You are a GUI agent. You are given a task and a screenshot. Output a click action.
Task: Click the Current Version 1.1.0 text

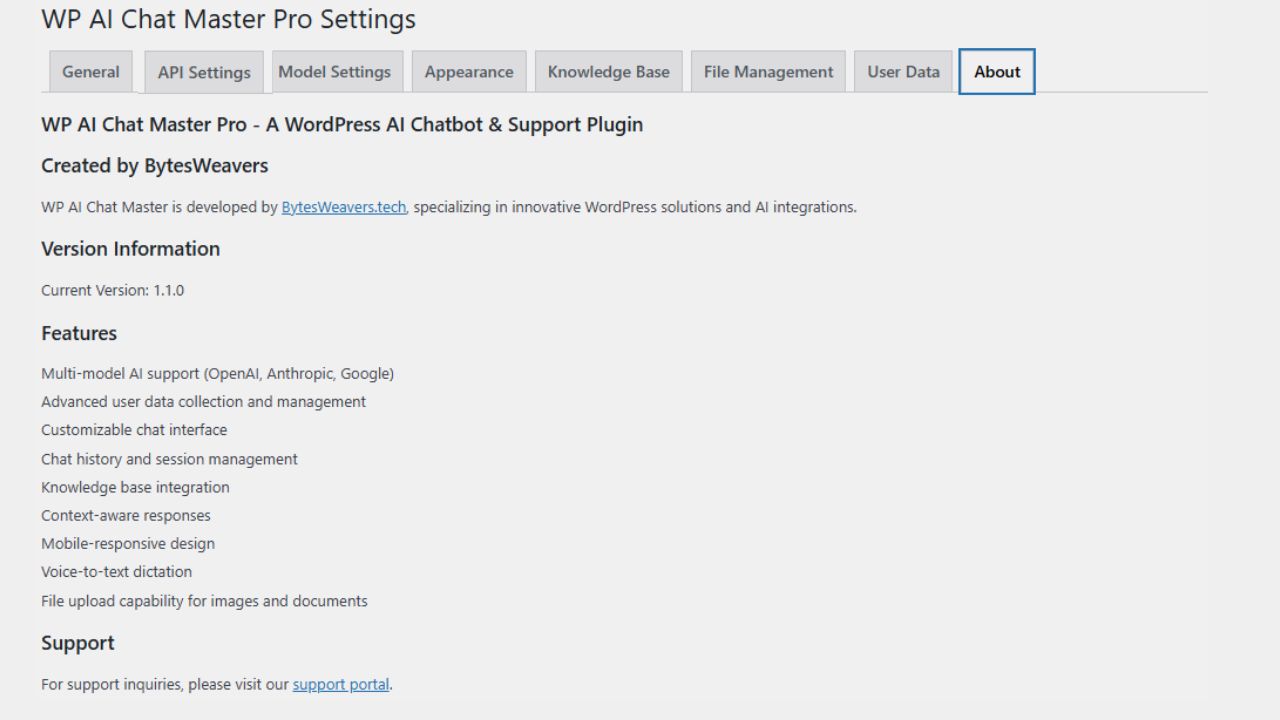point(112,291)
